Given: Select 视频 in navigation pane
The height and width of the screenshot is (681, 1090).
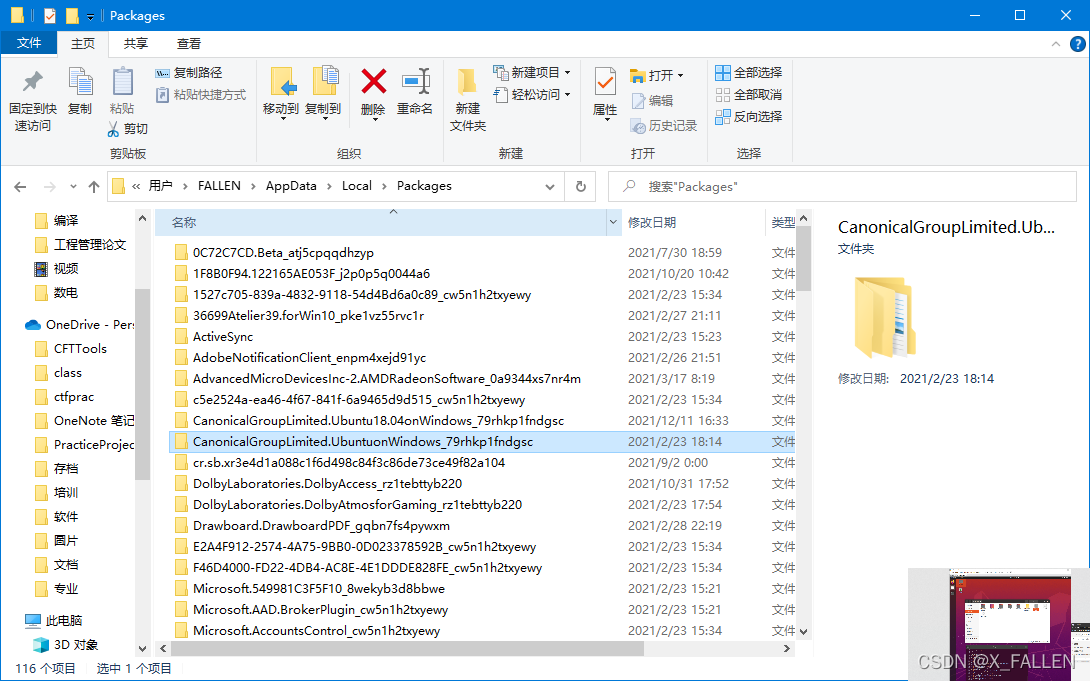Looking at the screenshot, I should [56, 268].
